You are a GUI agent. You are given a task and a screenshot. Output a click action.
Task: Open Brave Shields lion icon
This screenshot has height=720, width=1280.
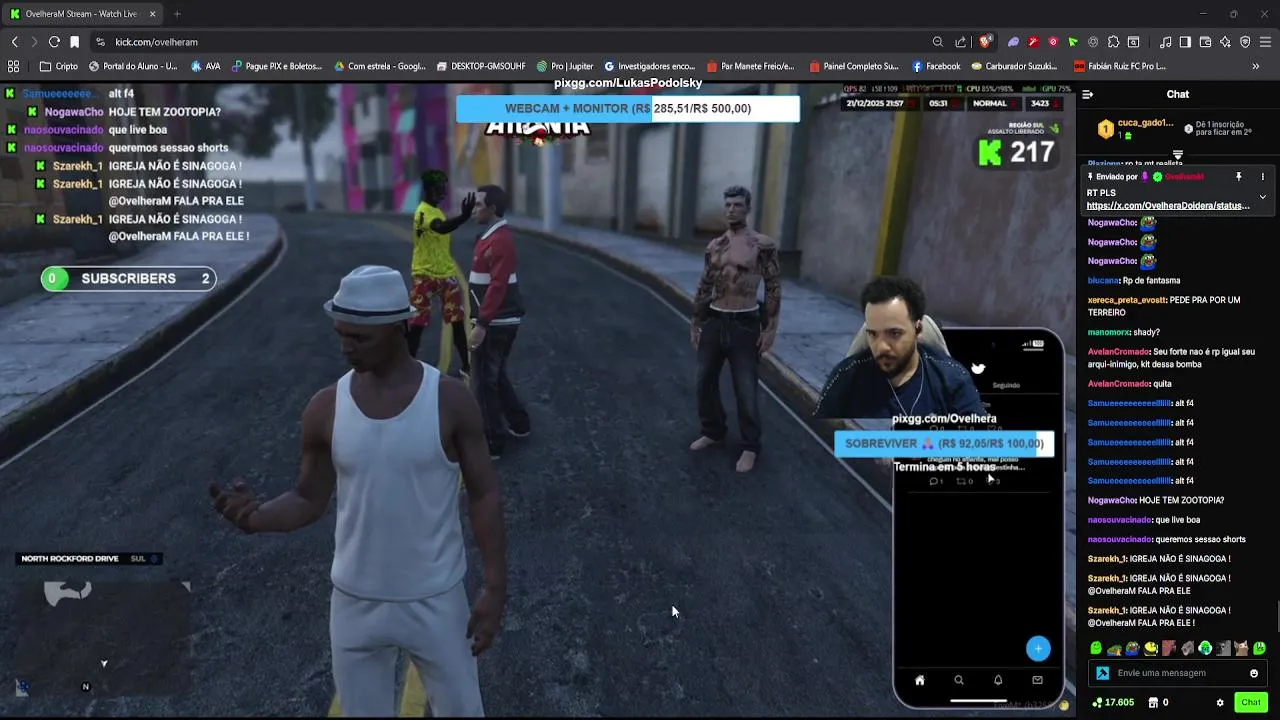coord(985,42)
